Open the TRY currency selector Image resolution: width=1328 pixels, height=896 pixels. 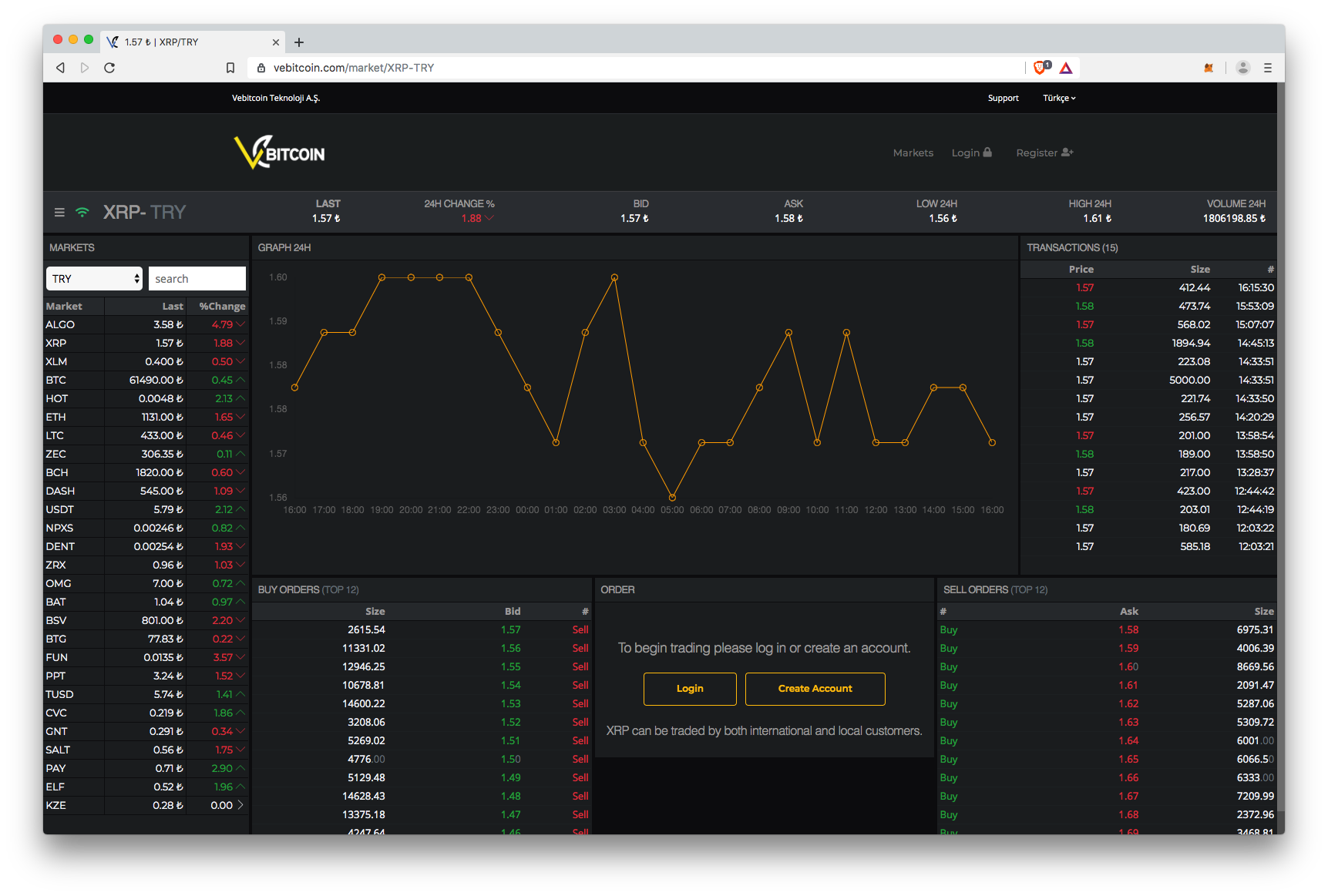(x=95, y=279)
